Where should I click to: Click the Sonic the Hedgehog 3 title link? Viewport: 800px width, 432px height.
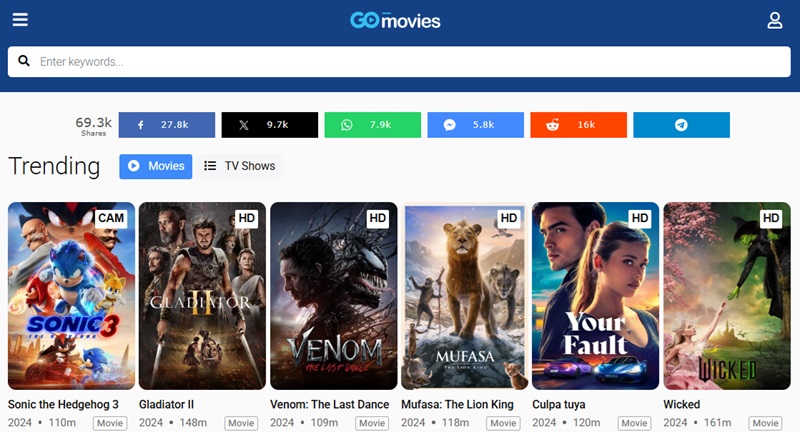63,404
